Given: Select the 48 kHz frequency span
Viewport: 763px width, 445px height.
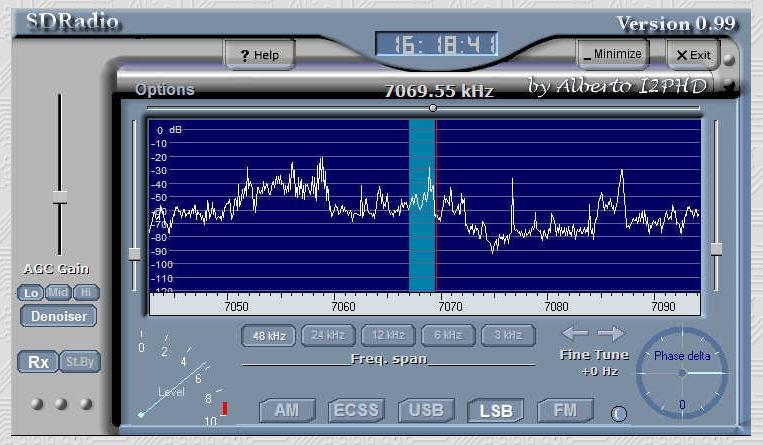Looking at the screenshot, I should click(x=268, y=336).
